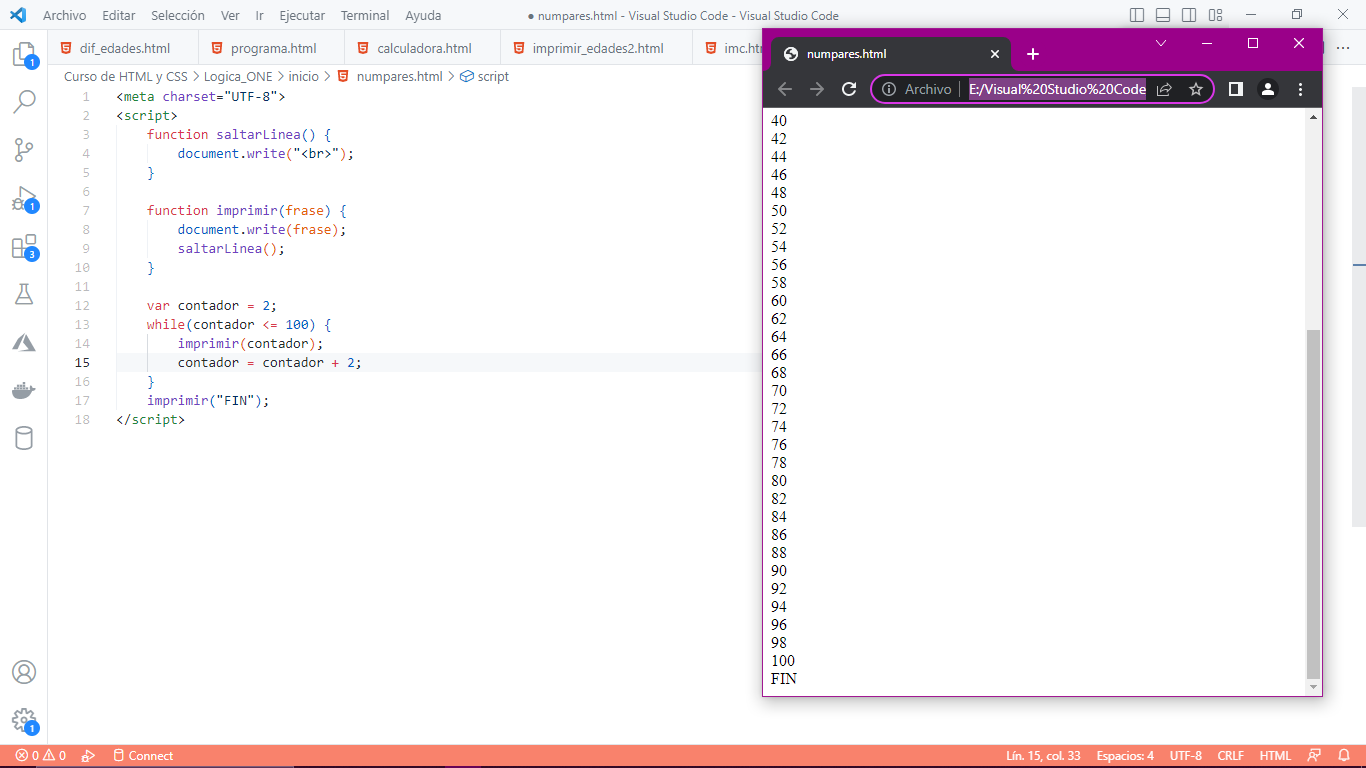Toggle the primary side bar layout
The height and width of the screenshot is (768, 1366).
click(x=1137, y=15)
